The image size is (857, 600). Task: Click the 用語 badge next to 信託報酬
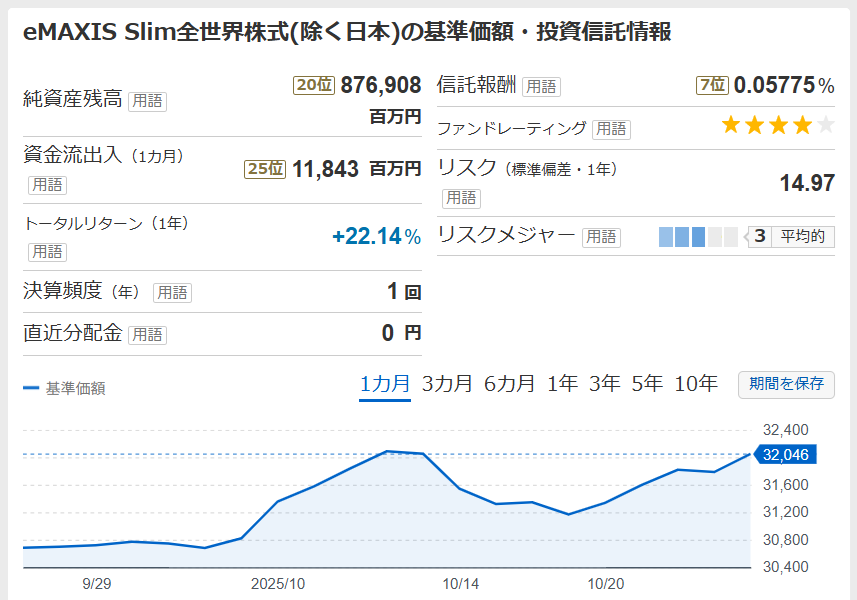click(x=541, y=87)
